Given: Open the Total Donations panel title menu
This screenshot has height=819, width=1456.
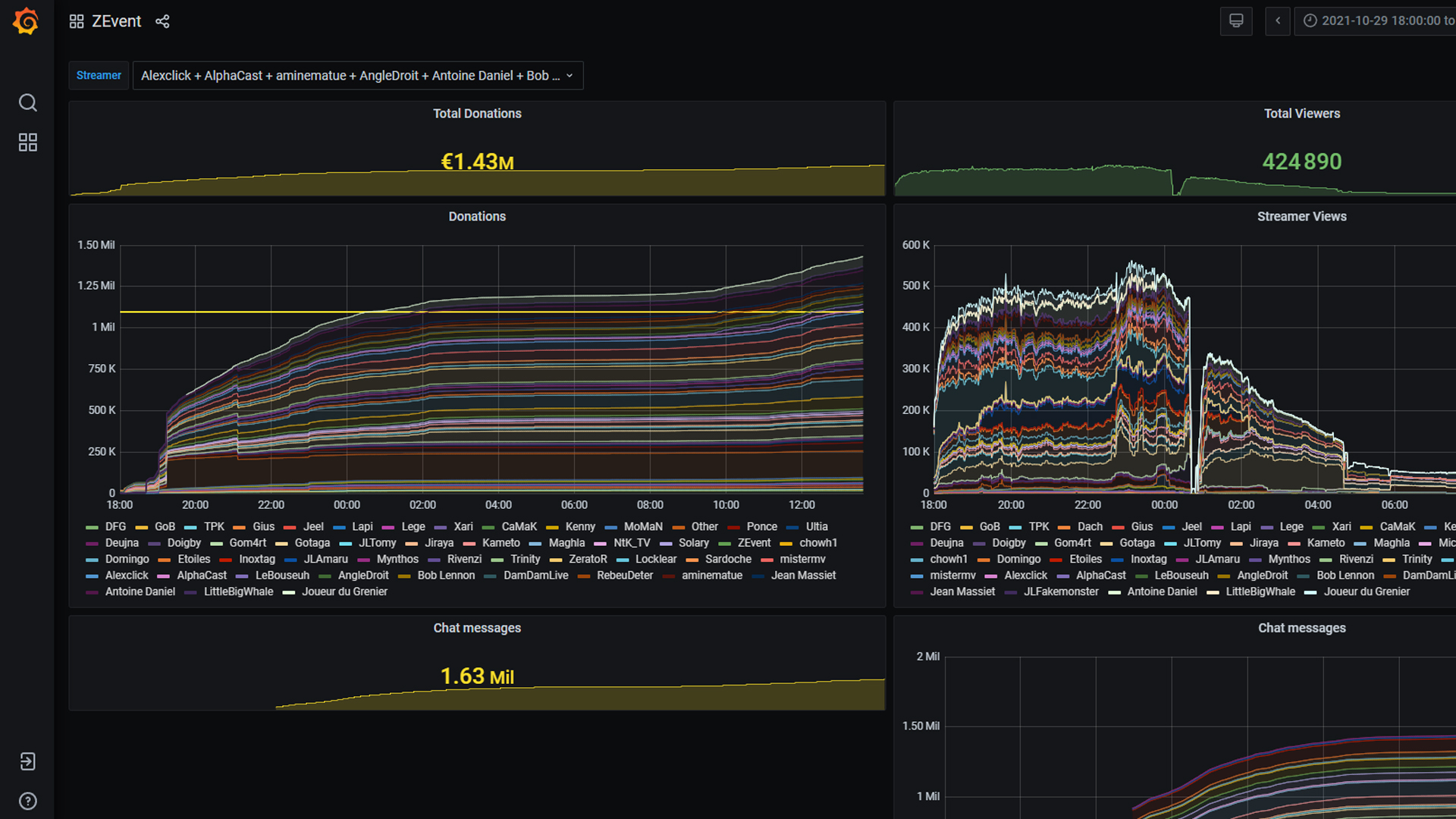Looking at the screenshot, I should (476, 114).
